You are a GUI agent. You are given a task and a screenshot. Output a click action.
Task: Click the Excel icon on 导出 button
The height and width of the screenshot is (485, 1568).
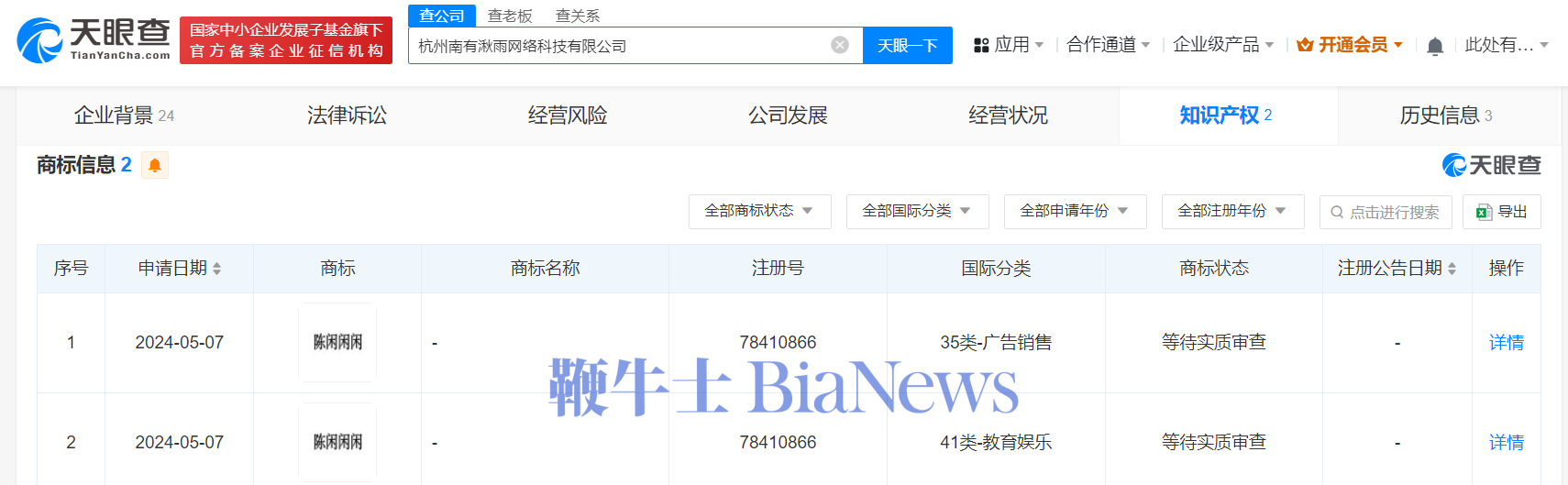click(x=1484, y=212)
